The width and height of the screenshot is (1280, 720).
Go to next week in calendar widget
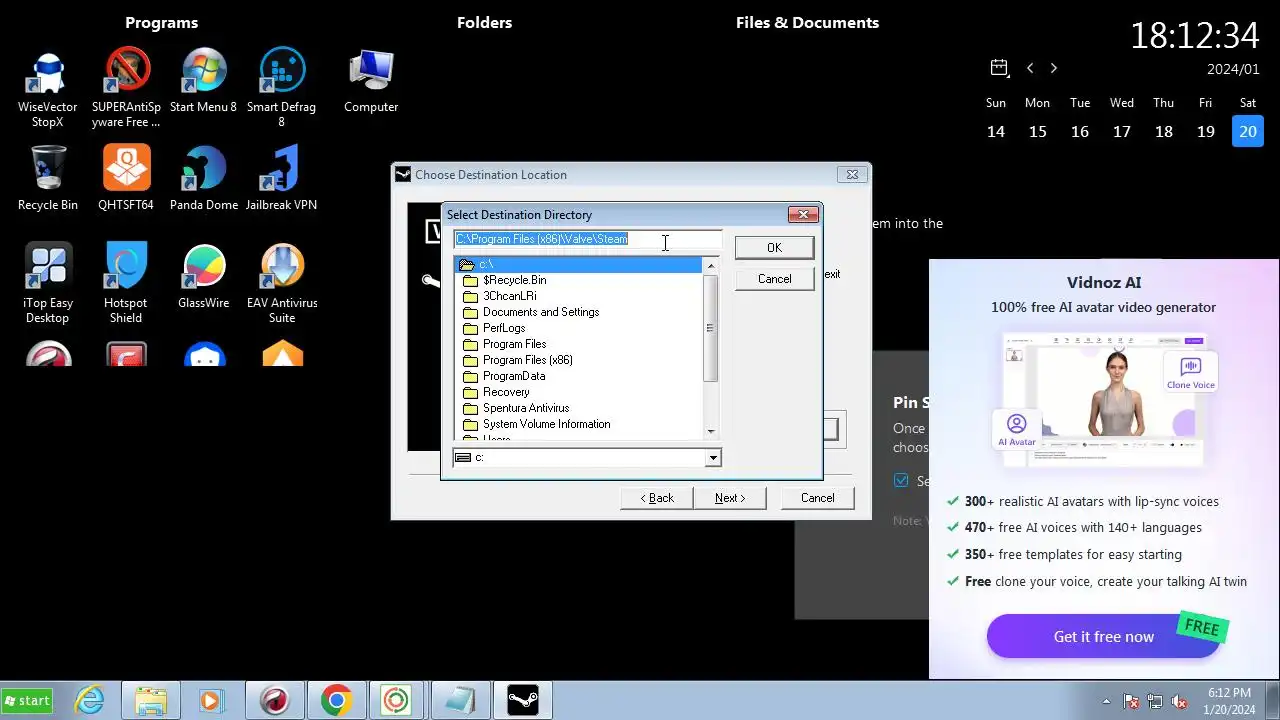click(1053, 68)
